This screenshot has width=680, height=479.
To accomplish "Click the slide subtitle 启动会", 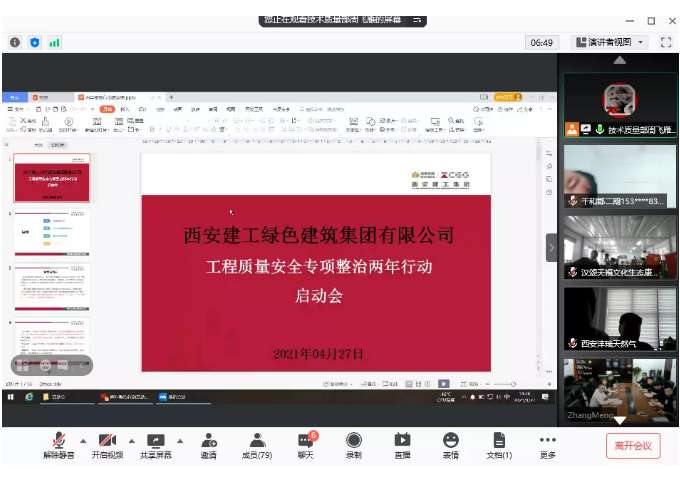I will (x=319, y=296).
